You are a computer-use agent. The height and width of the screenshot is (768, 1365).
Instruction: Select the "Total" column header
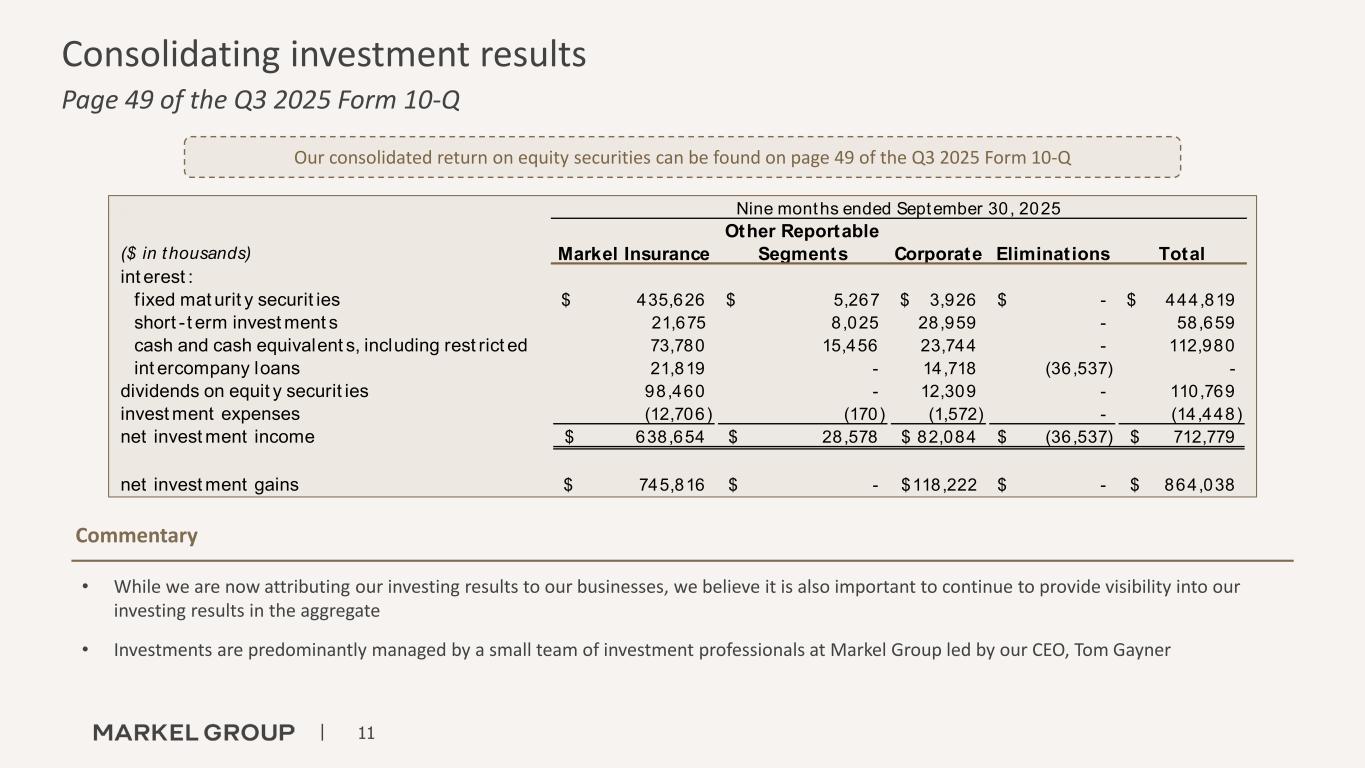click(x=1181, y=254)
